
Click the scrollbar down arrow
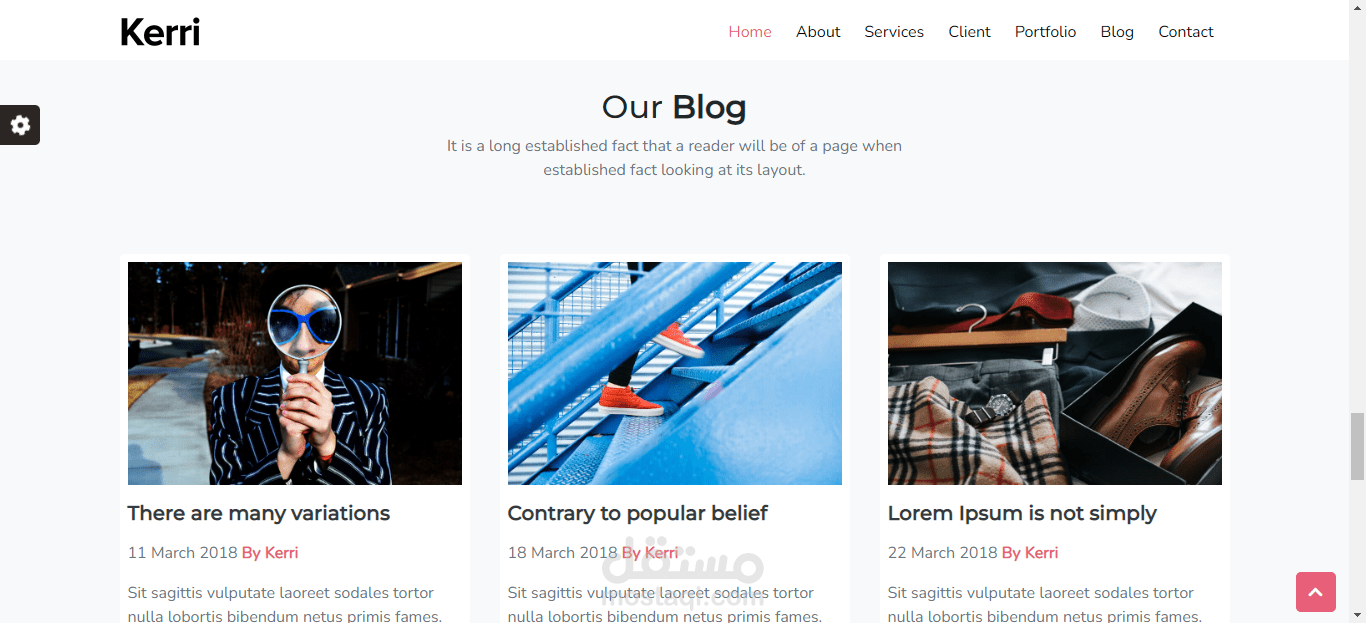pos(1357,614)
